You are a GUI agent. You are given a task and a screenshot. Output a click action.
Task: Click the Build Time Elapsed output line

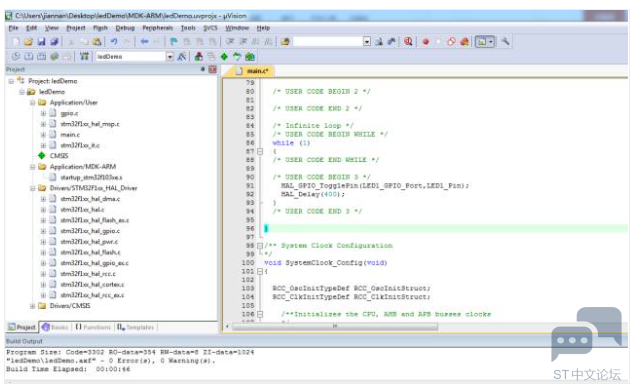click(68, 369)
